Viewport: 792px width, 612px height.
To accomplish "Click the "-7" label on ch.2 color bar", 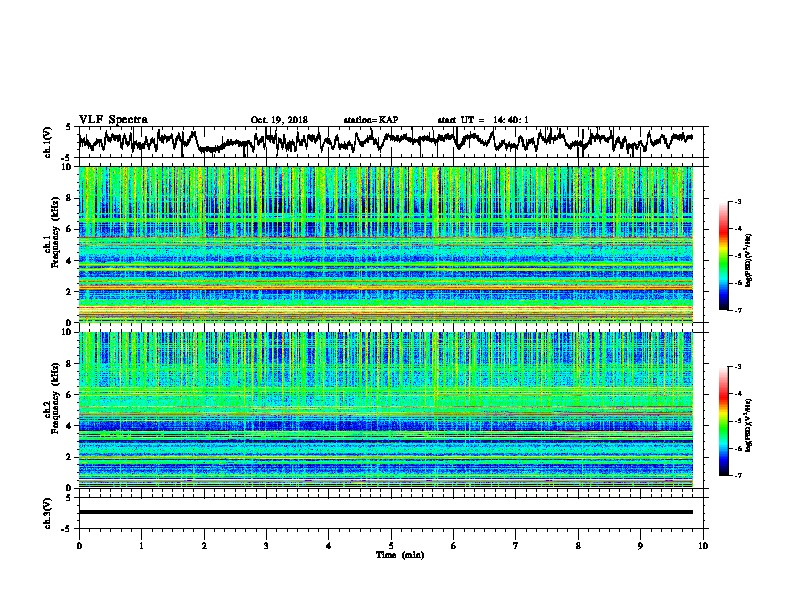I will tap(738, 476).
